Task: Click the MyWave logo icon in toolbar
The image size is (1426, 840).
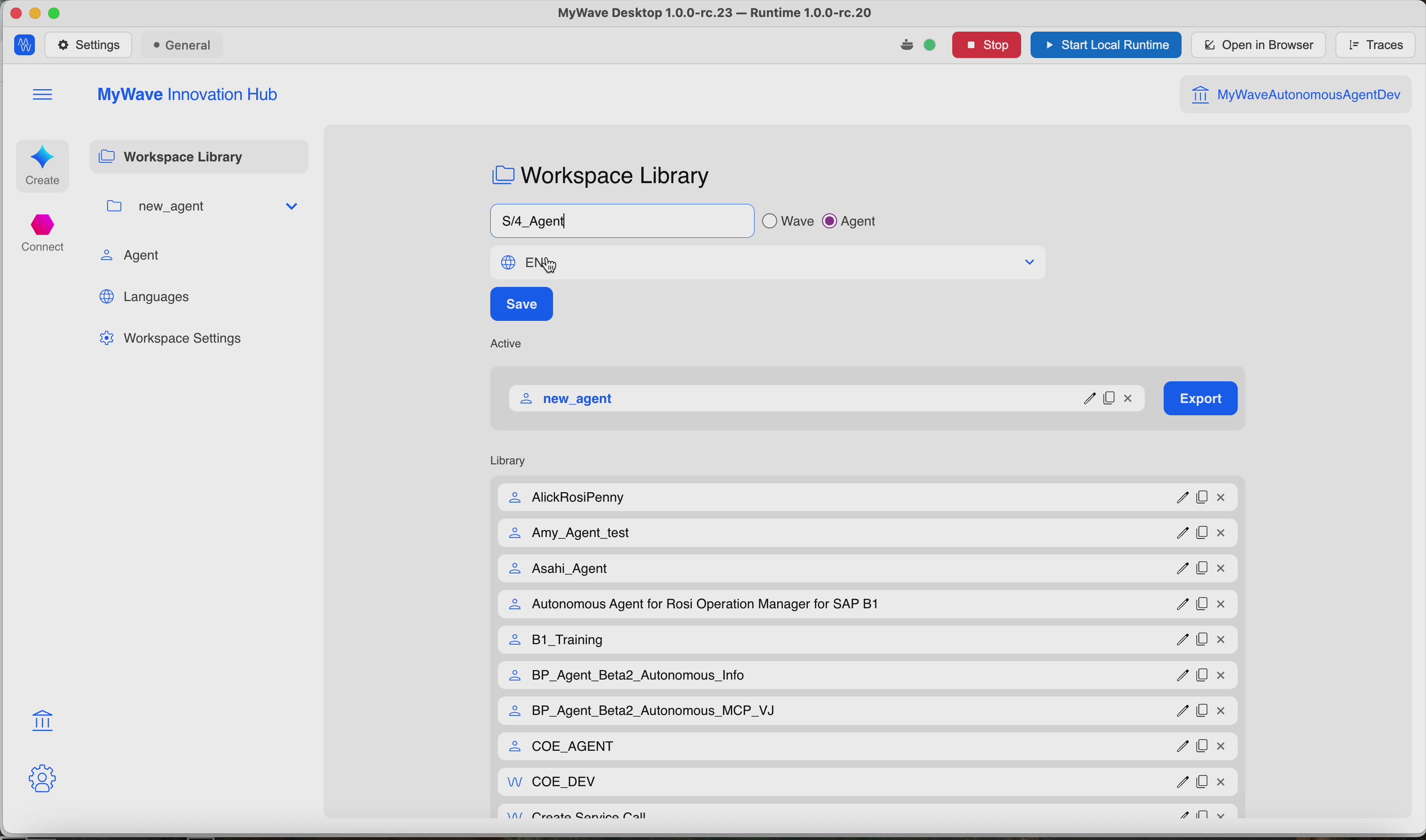Action: tap(25, 45)
